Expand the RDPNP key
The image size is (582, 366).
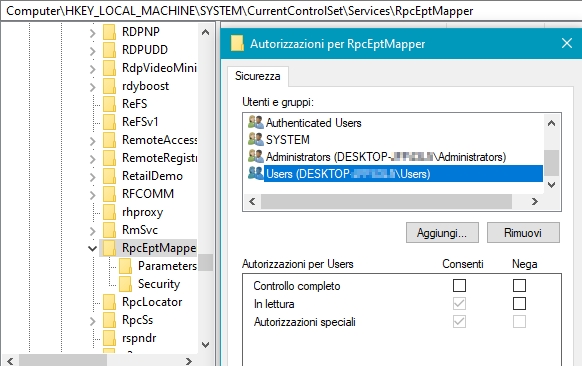point(92,33)
